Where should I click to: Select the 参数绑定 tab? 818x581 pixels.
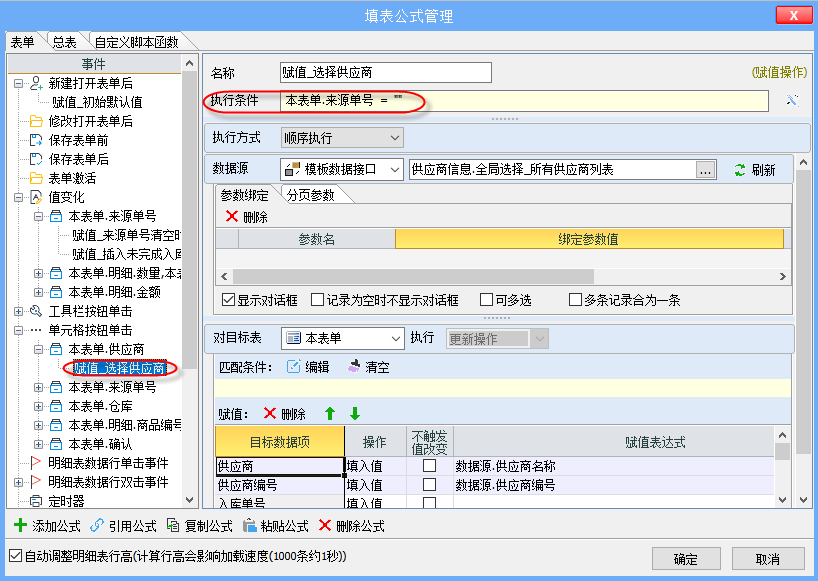(x=244, y=195)
